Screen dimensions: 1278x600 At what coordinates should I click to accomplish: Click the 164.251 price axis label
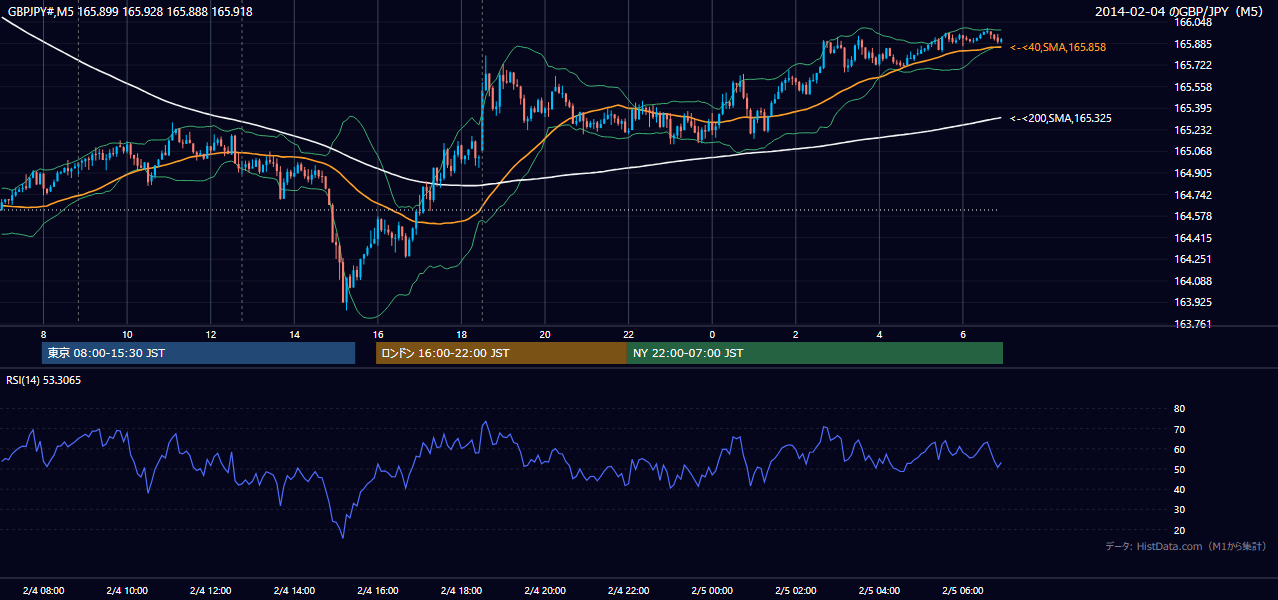(1193, 260)
